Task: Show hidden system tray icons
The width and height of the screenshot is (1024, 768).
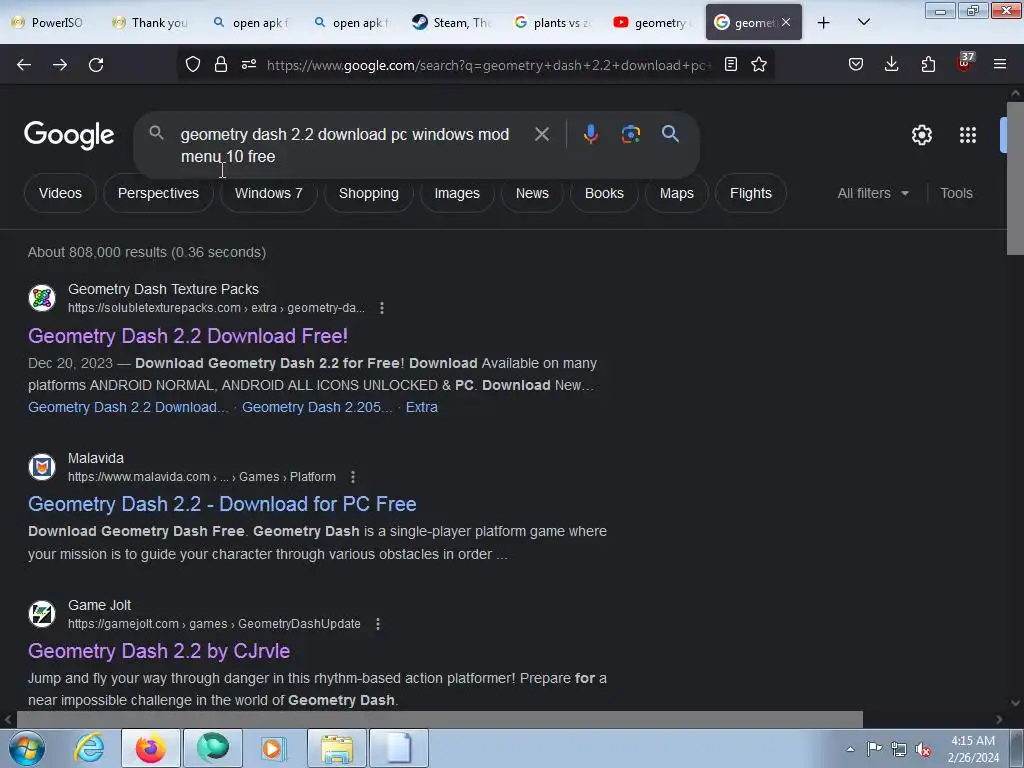Action: 850,749
